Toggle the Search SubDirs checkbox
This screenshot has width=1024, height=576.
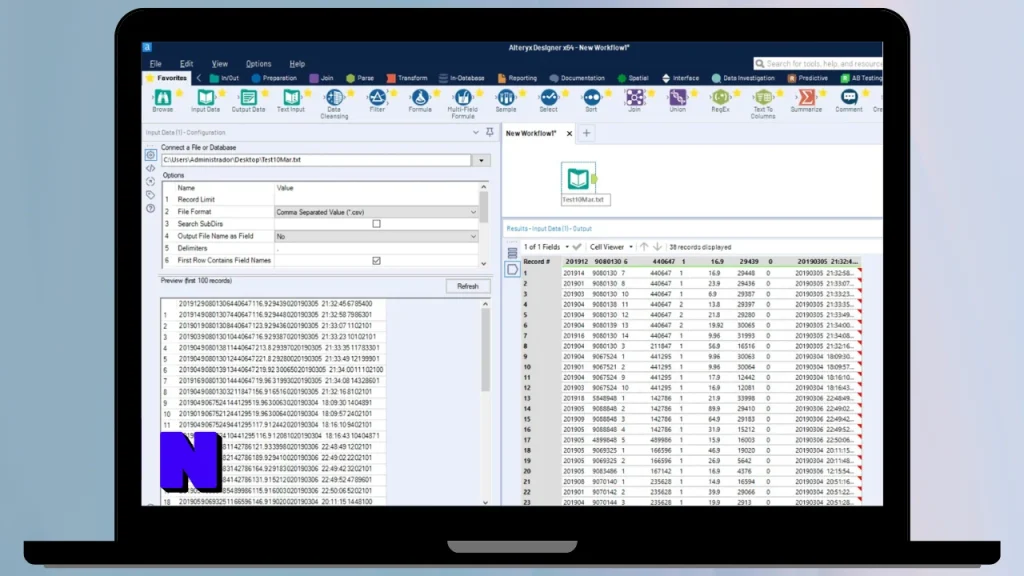click(376, 224)
